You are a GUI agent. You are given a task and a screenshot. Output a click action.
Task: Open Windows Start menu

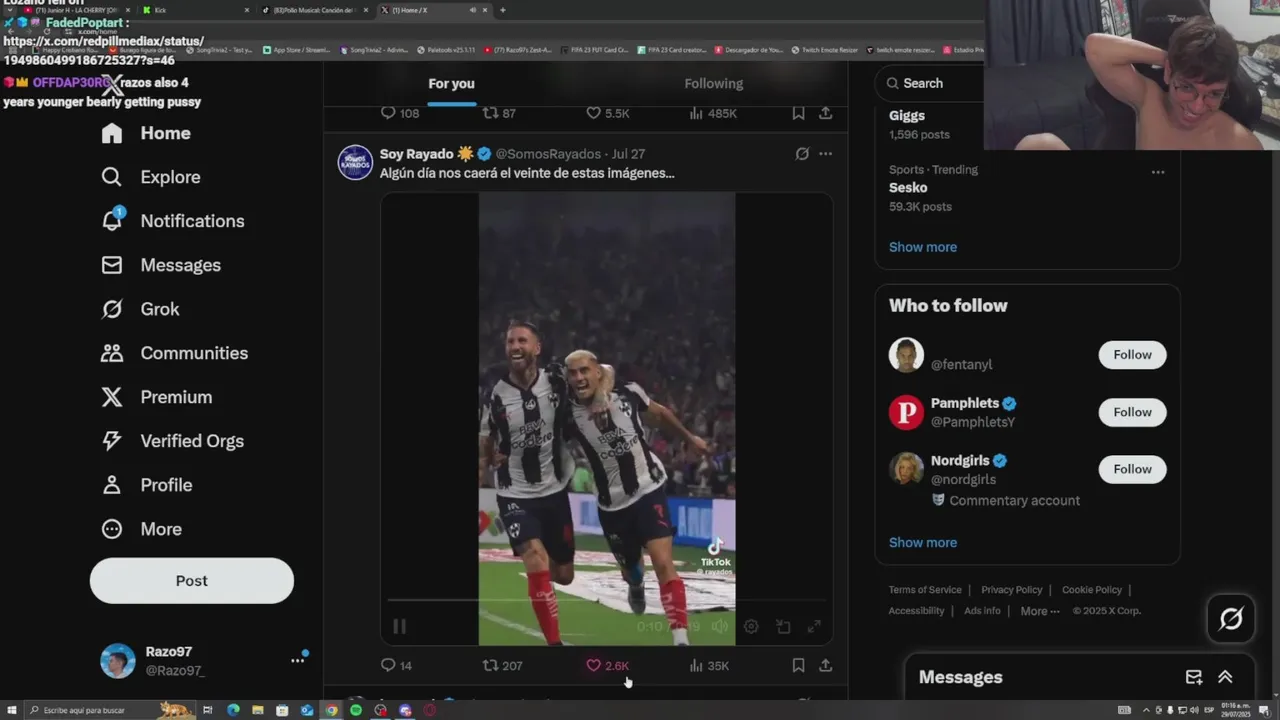tap(11, 710)
